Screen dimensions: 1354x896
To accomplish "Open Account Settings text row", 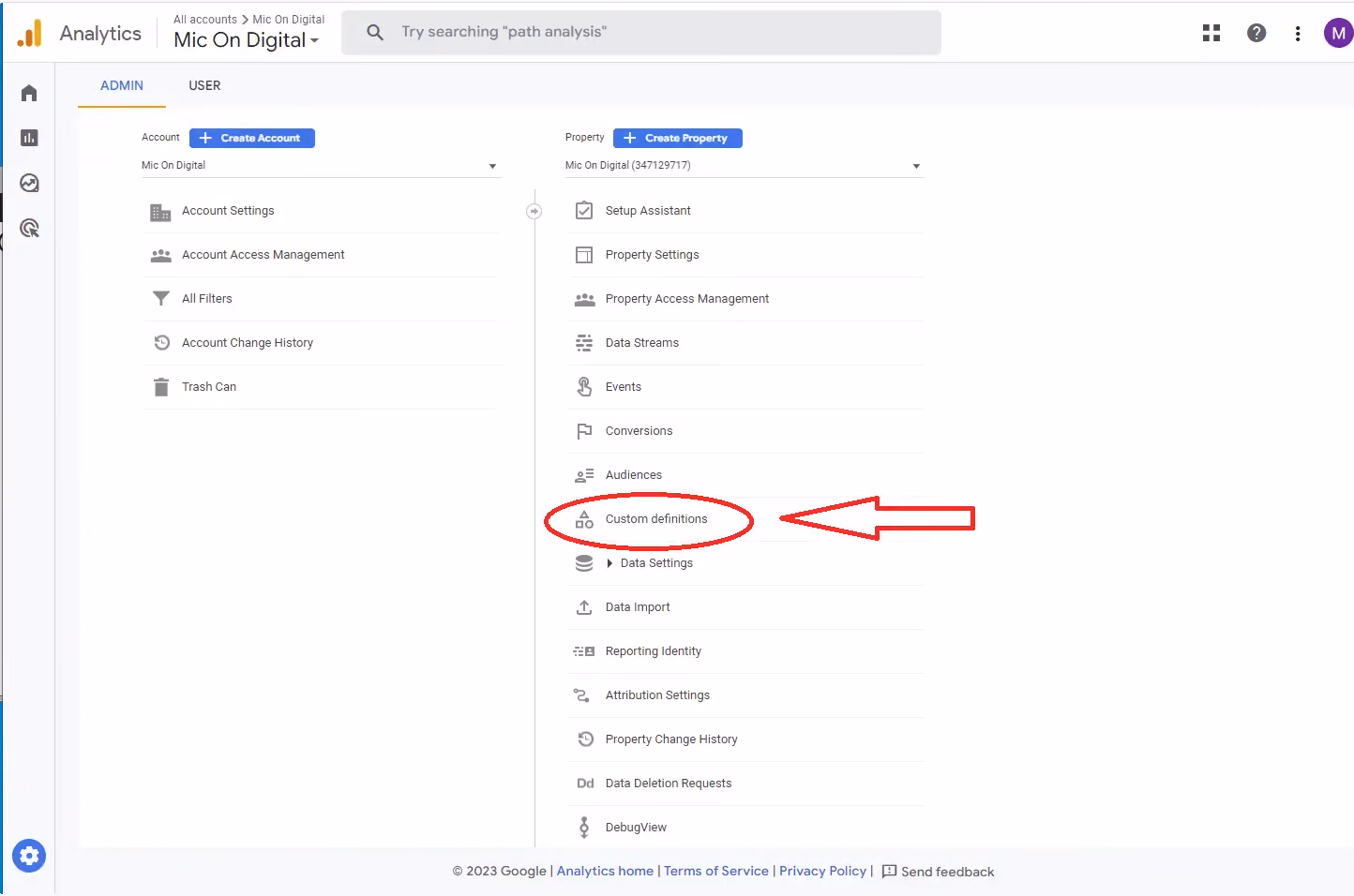I will (x=228, y=211).
